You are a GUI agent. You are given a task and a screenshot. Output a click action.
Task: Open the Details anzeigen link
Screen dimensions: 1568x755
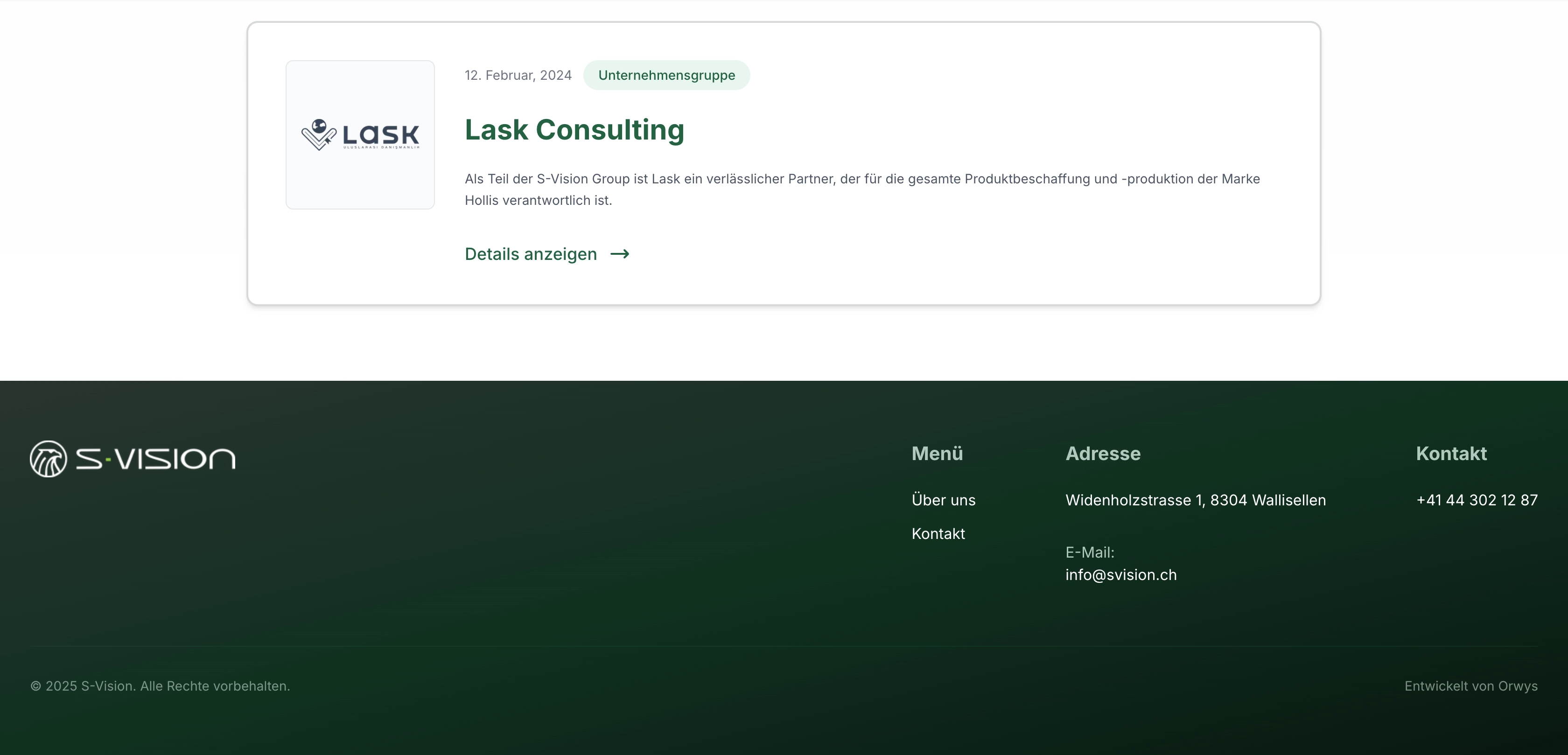[531, 254]
